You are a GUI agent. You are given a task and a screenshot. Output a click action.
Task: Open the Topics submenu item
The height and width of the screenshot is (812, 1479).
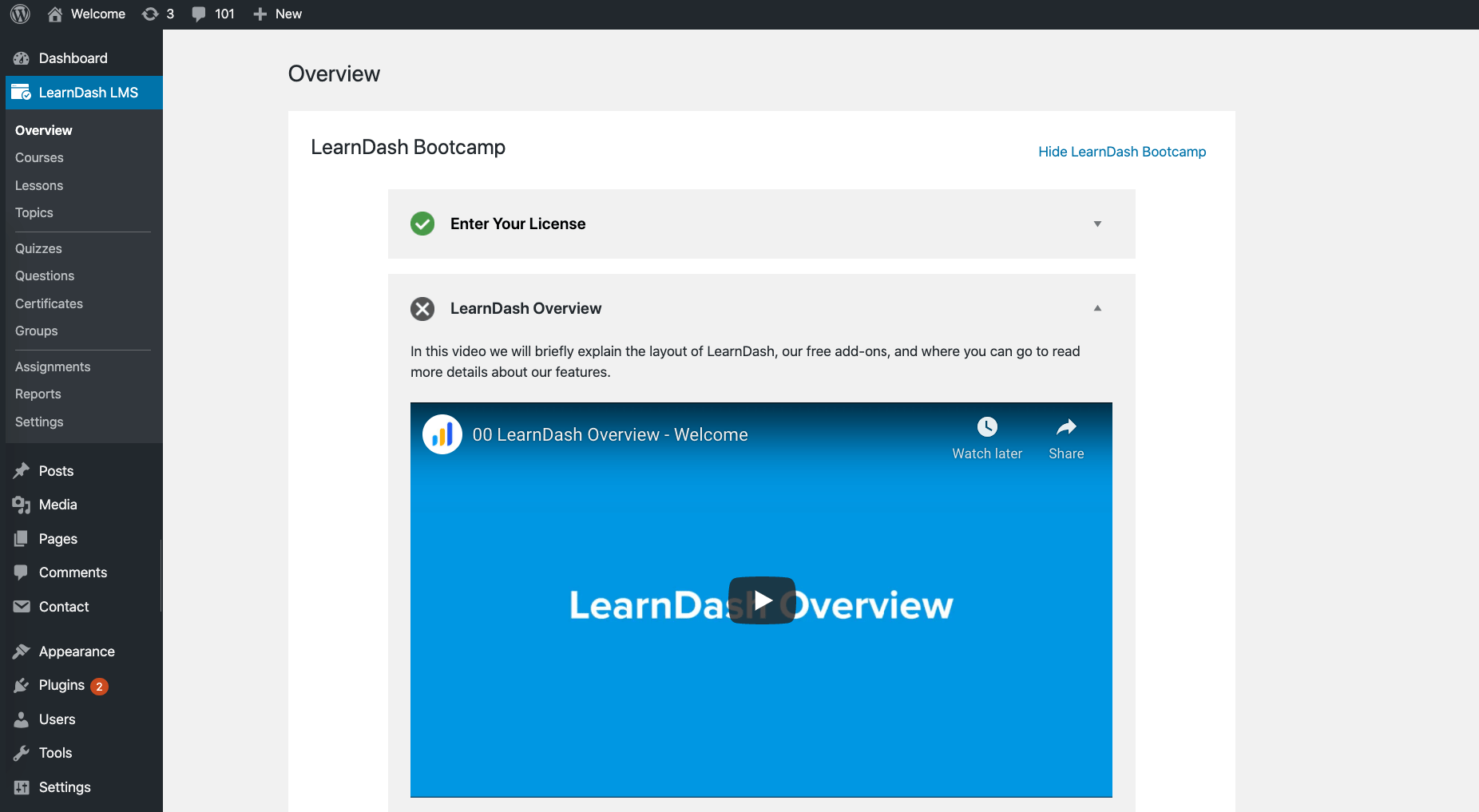click(34, 213)
